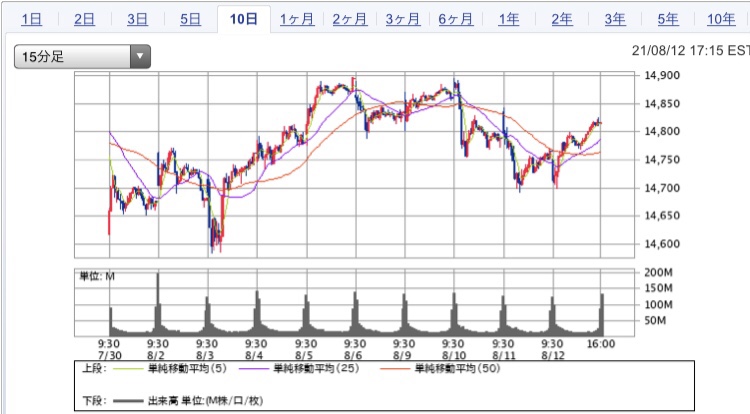Click the 単位: M volume unit label
Image resolution: width=750 pixels, height=414 pixels.
[x=97, y=276]
